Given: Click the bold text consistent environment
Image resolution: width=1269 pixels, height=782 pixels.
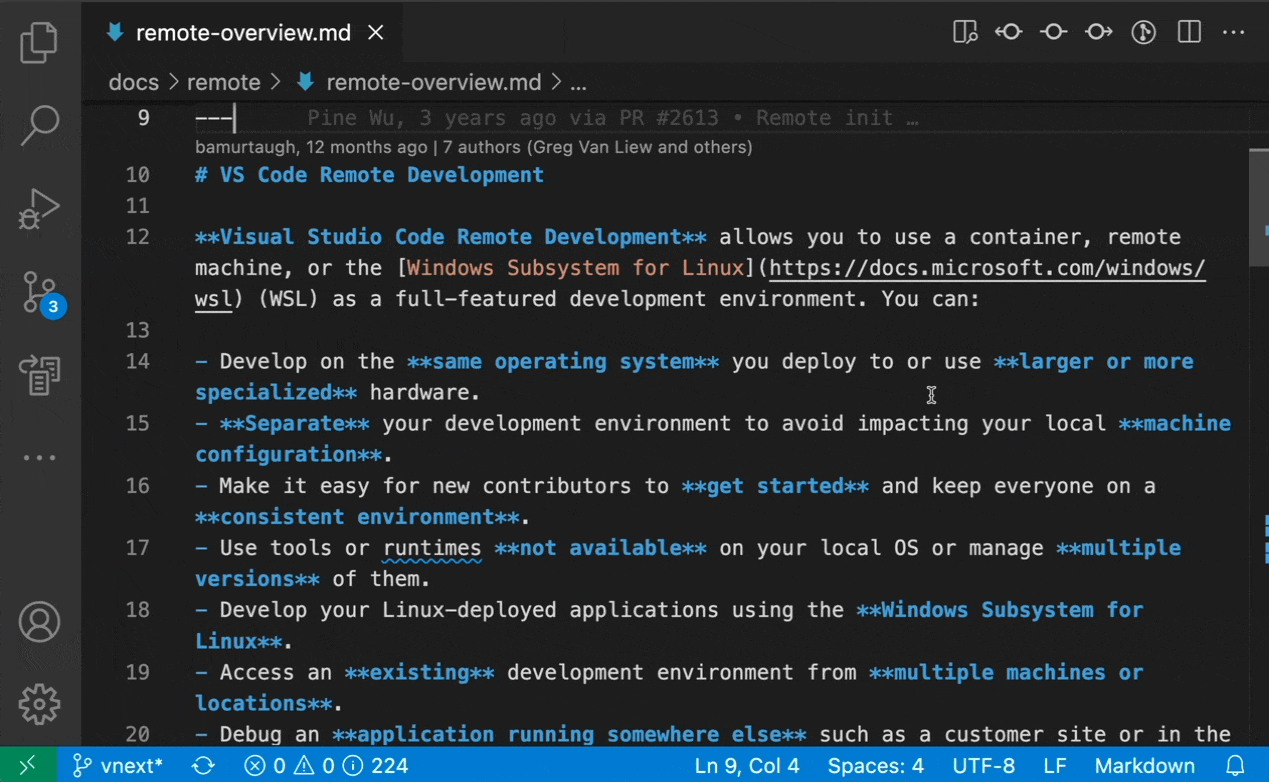Looking at the screenshot, I should click(x=358, y=517).
